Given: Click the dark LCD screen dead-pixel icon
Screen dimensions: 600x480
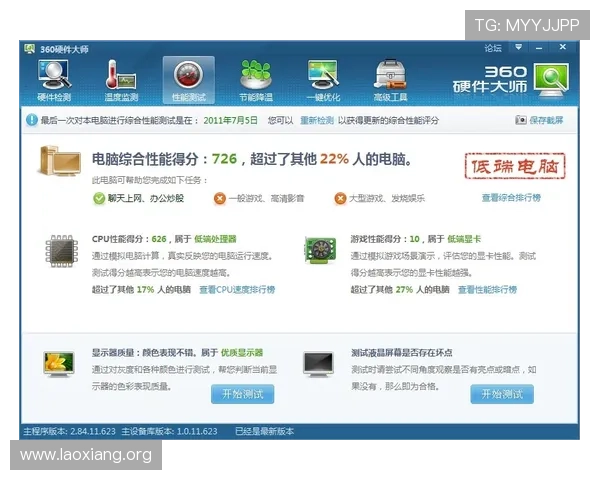Looking at the screenshot, I should [x=318, y=364].
